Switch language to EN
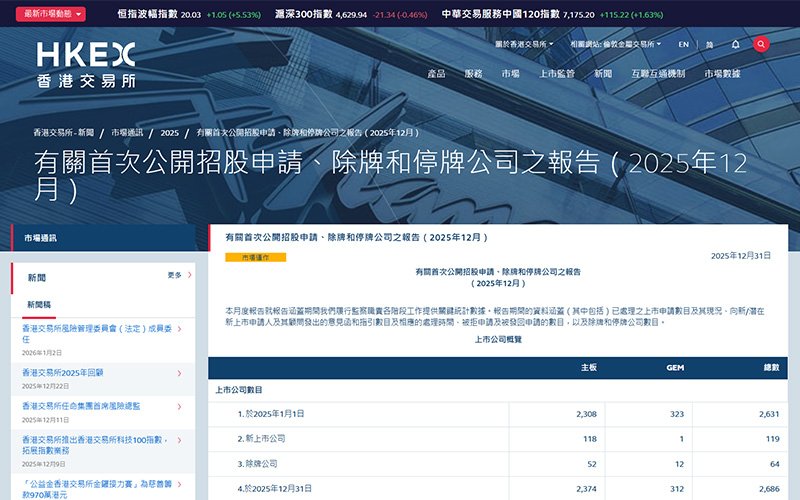 pyautogui.click(x=683, y=44)
